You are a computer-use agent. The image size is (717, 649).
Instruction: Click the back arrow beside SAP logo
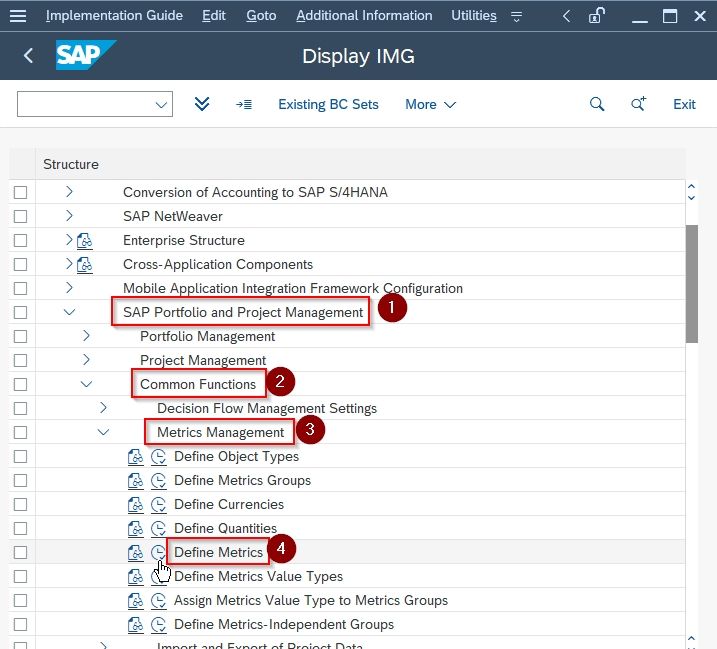pyautogui.click(x=28, y=55)
